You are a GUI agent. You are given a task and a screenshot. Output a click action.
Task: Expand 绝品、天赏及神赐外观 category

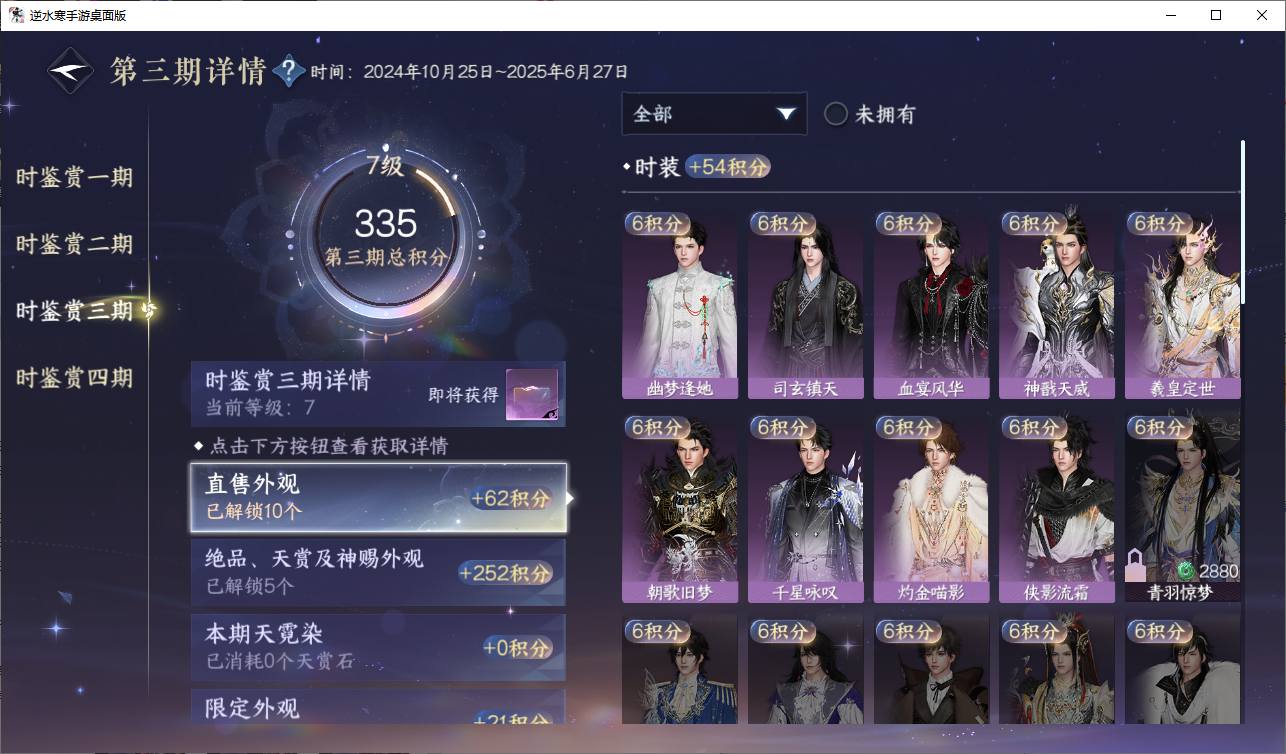(378, 573)
